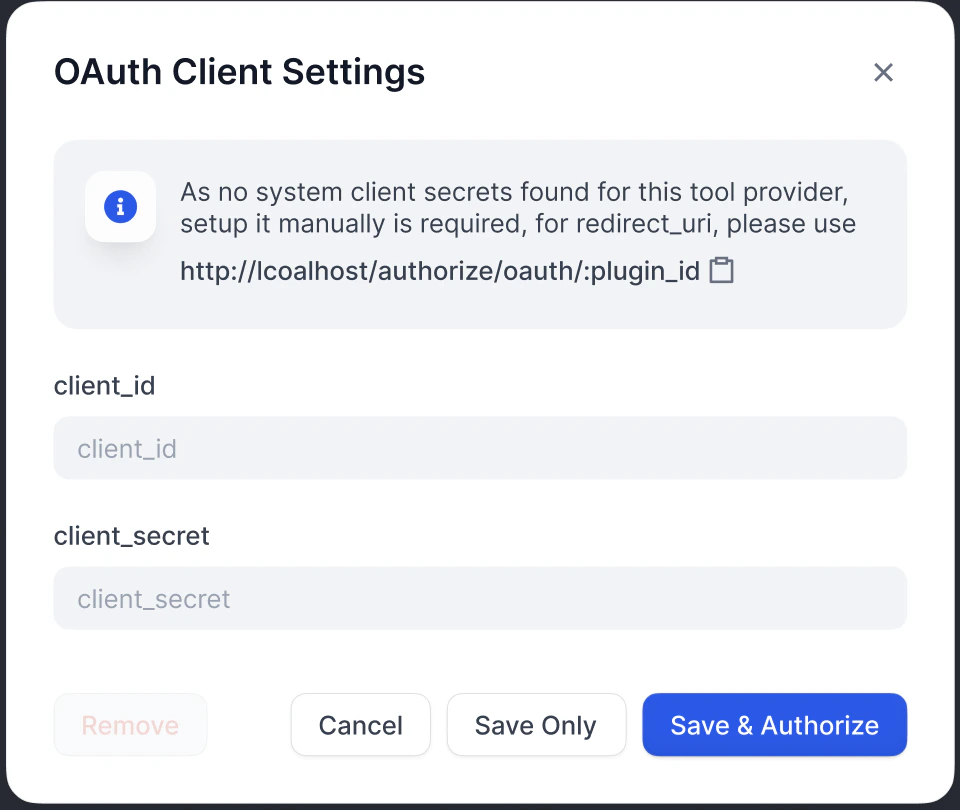Image resolution: width=960 pixels, height=810 pixels.
Task: Click Cancel to discard changes
Action: pyautogui.click(x=360, y=725)
